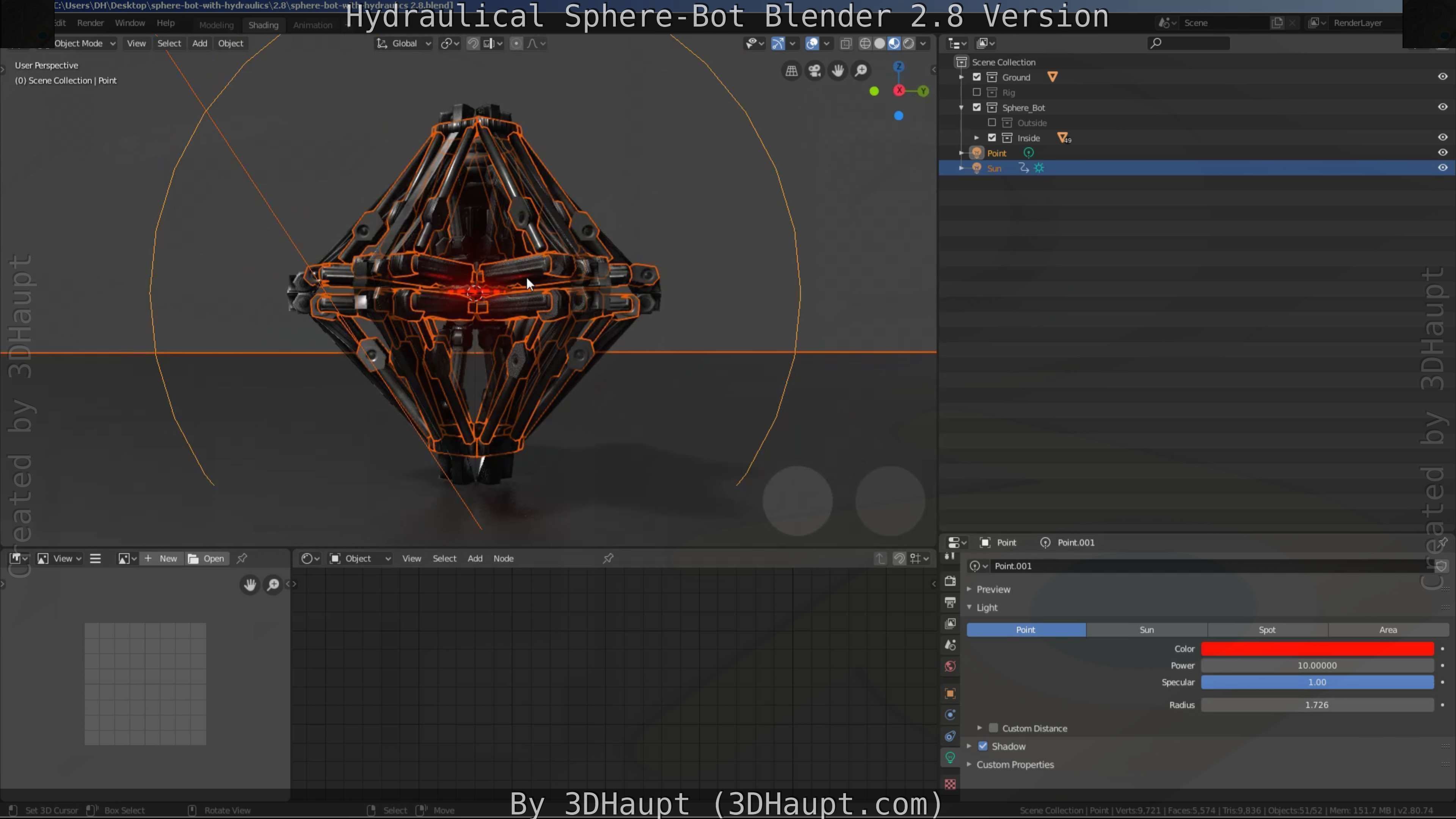Toggle fake user shield icon for Point.001
The height and width of the screenshot is (819, 1456).
1441,566
